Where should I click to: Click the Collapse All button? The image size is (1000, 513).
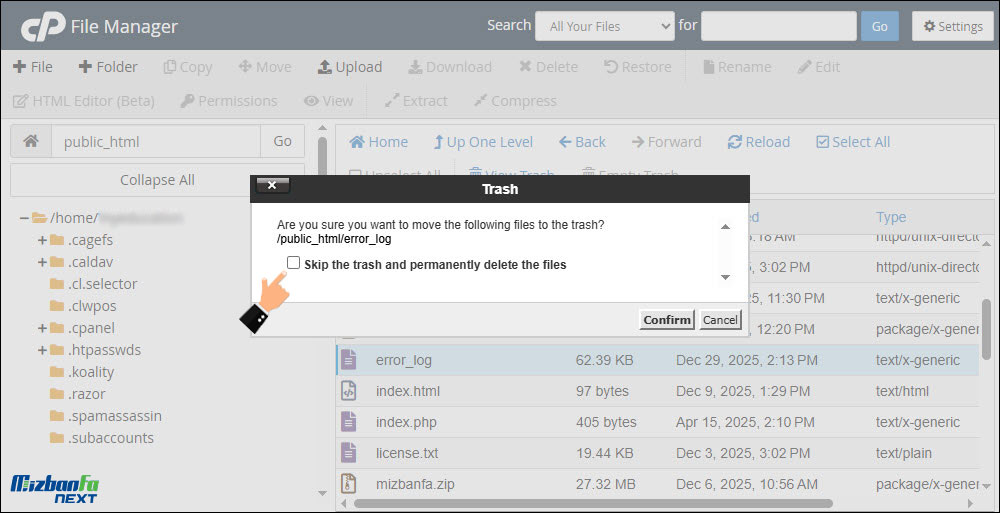point(157,180)
